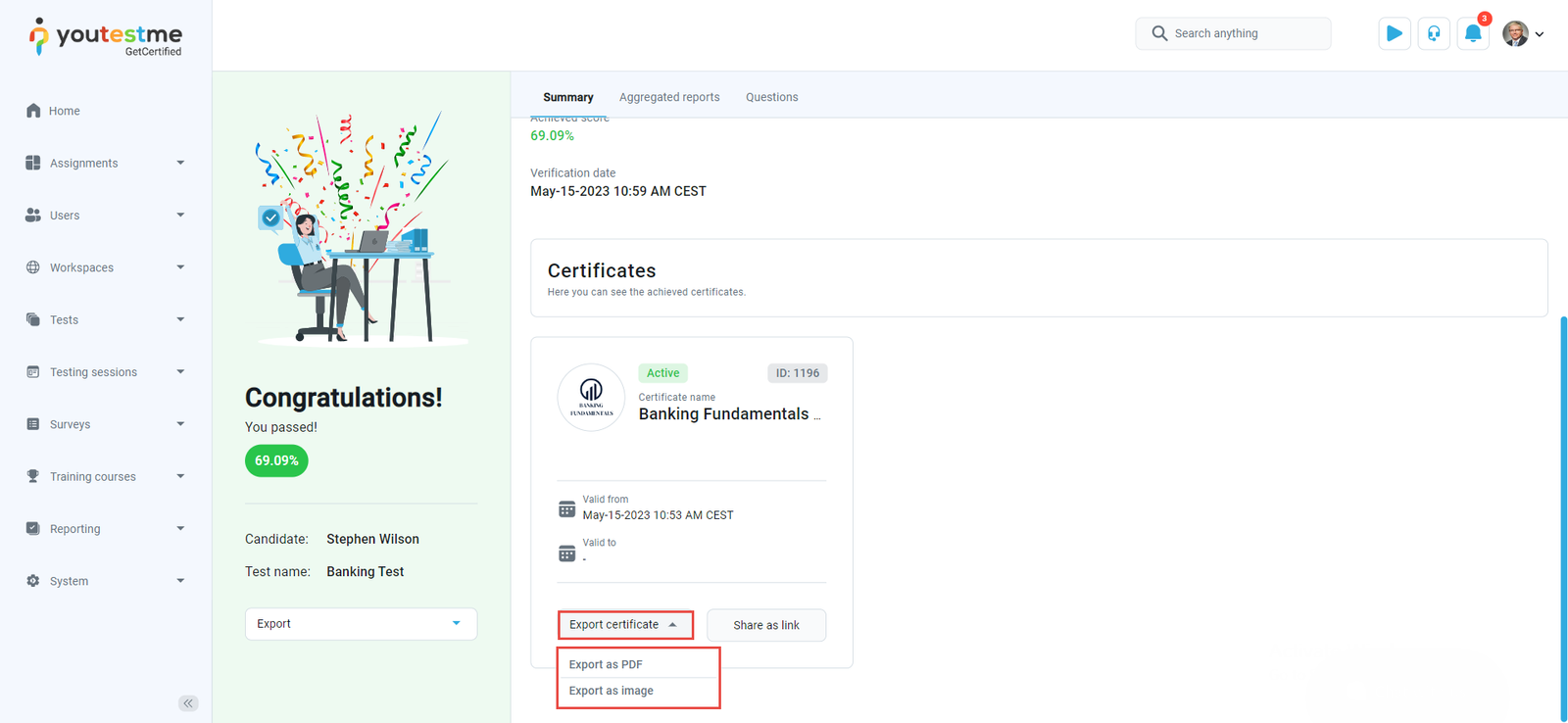Collapse the sidebar with double-chevron icon

188,703
